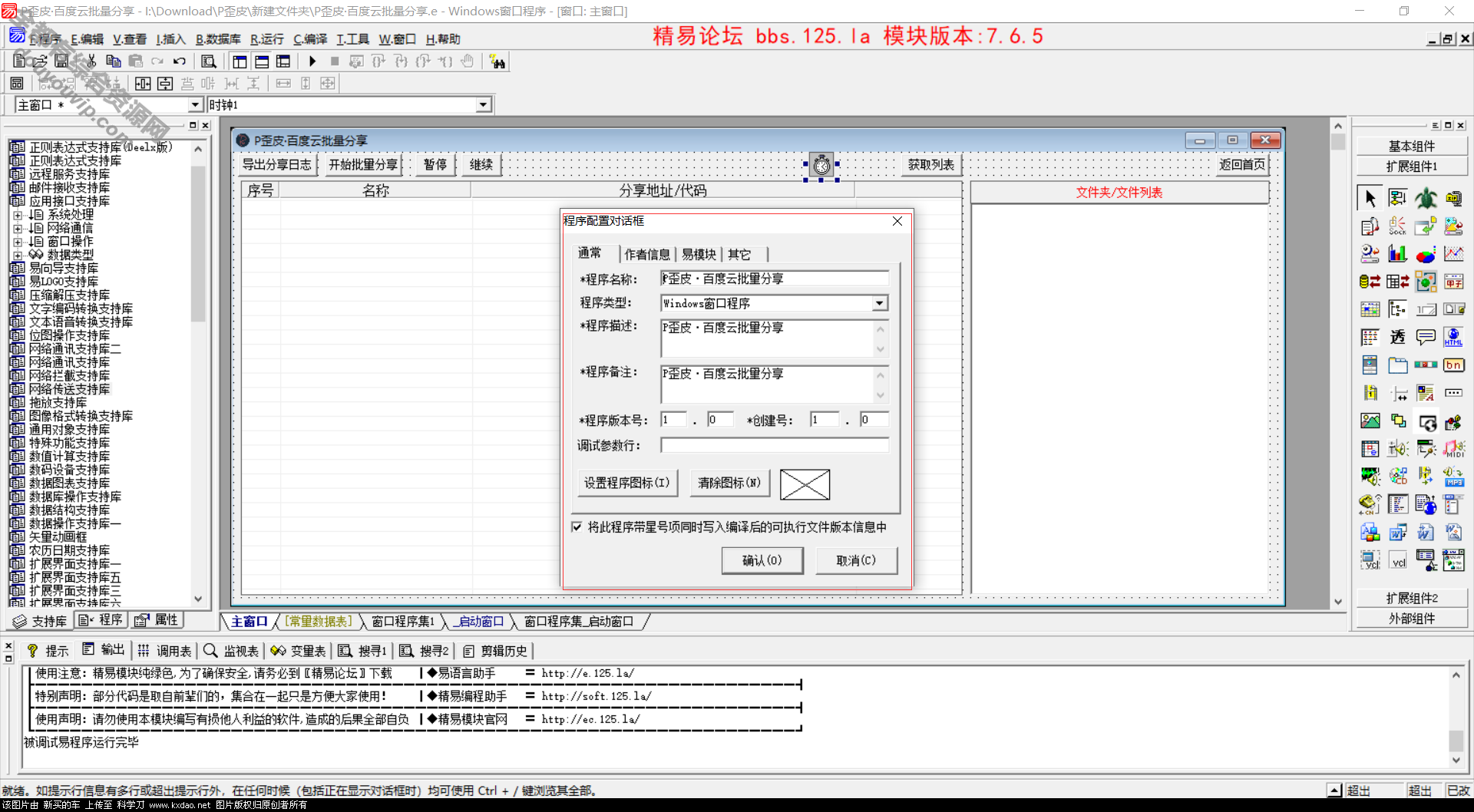Open the R.运行 menu
This screenshot has height=812, width=1474.
tap(267, 39)
